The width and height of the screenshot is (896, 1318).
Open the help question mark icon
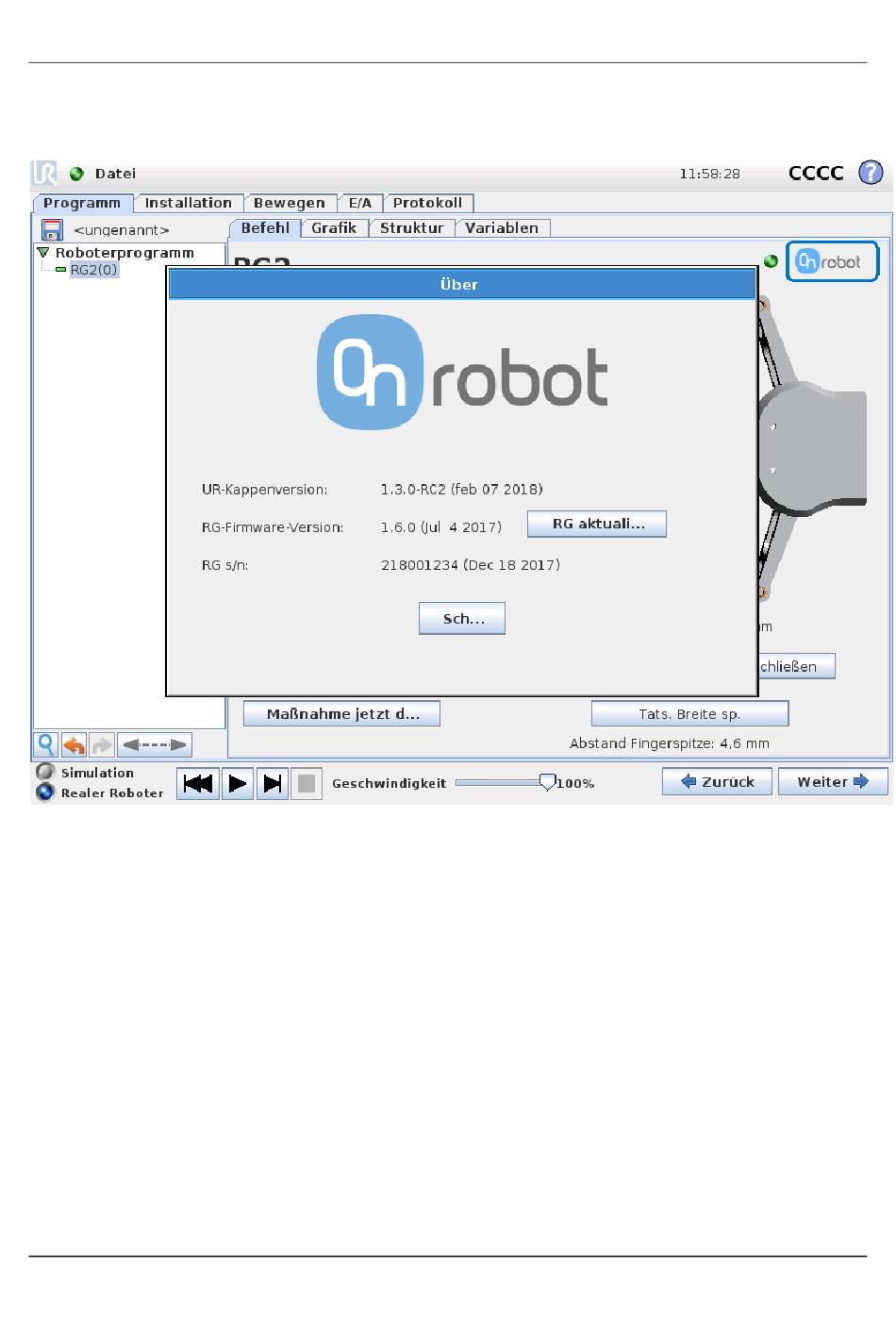[x=871, y=173]
